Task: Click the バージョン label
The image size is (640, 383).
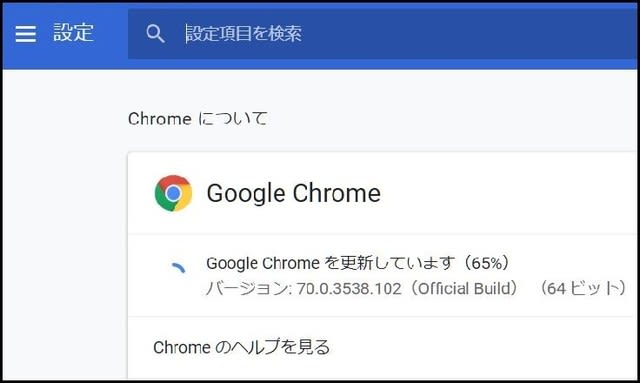Action: tap(247, 289)
